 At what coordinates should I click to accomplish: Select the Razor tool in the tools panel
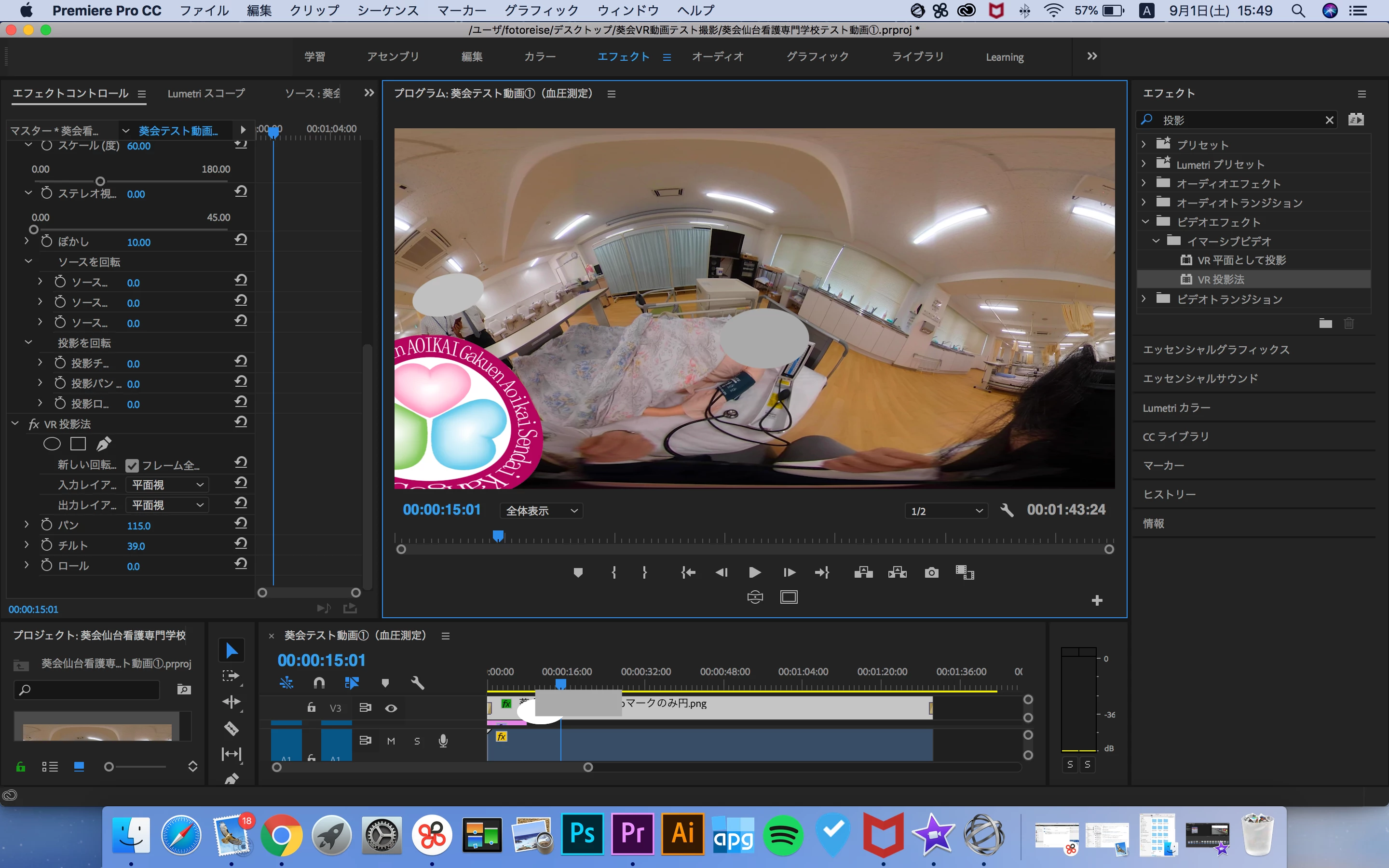pos(231,728)
